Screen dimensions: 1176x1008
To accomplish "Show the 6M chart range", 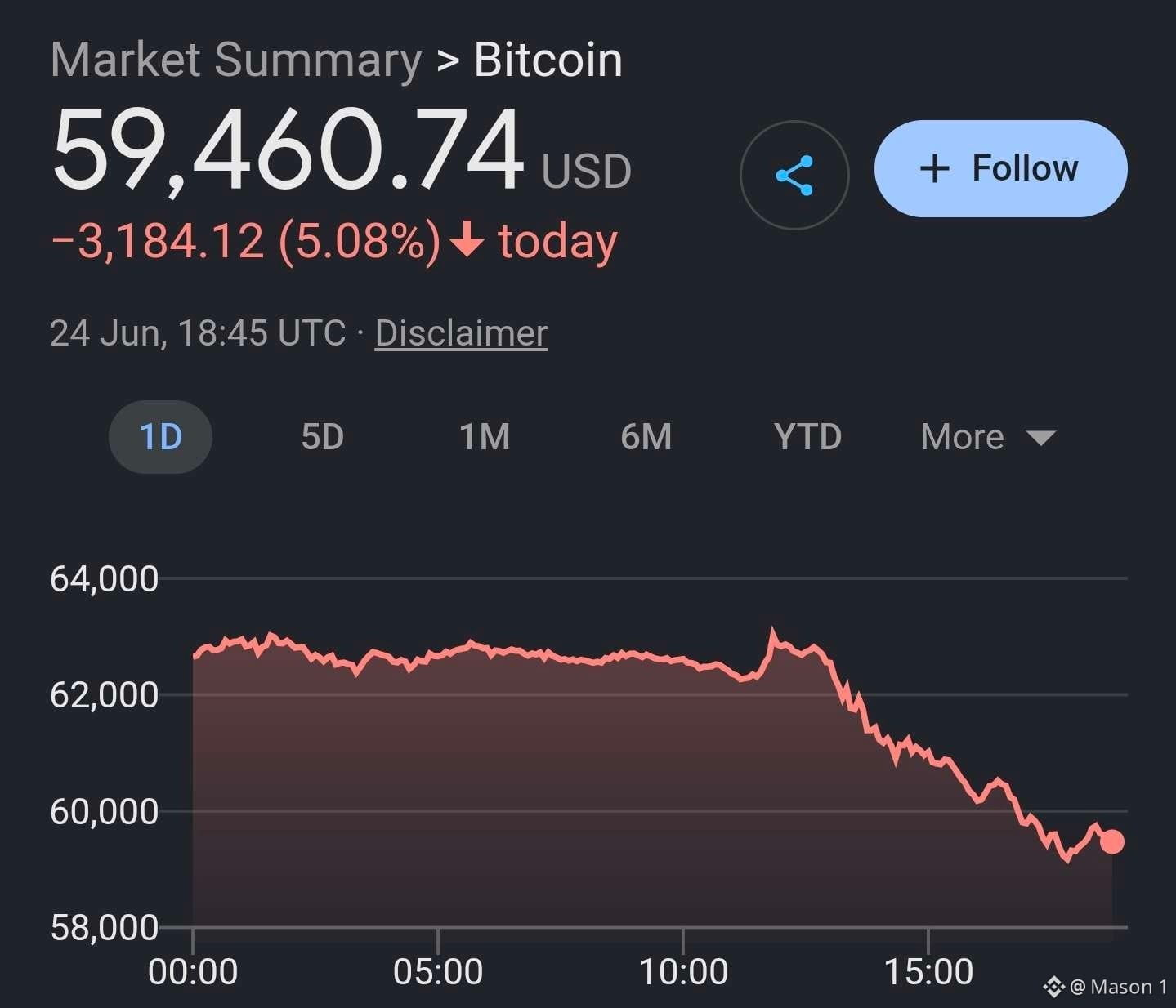I will click(646, 437).
